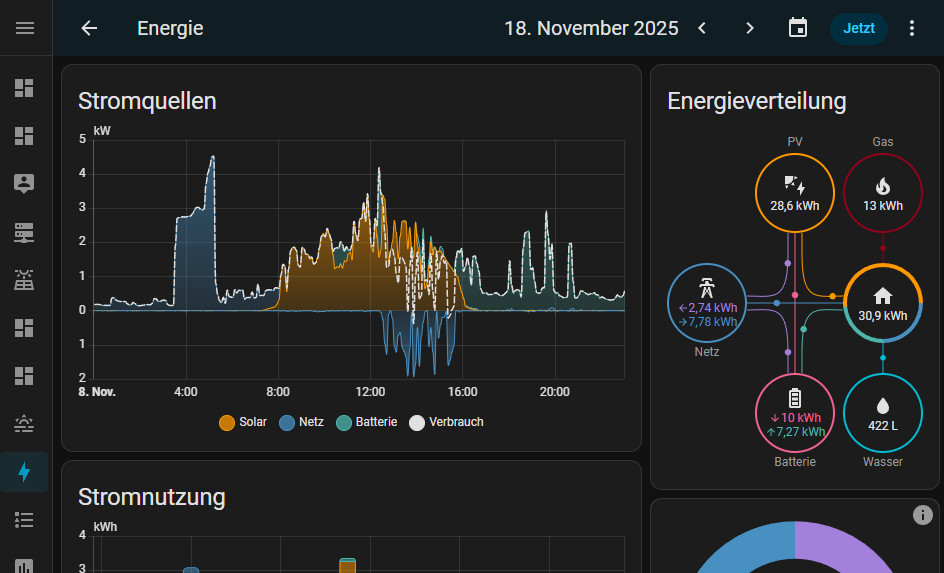
Task: Toggle the Solar series in legend
Action: click(x=243, y=422)
